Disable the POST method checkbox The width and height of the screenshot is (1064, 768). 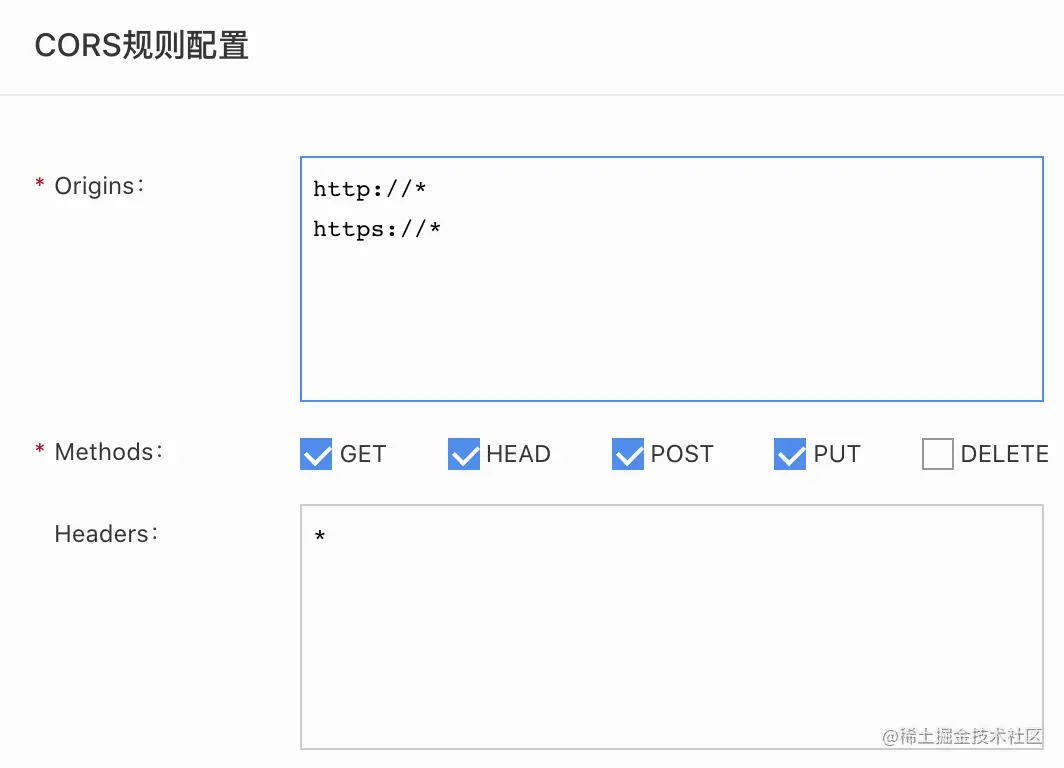point(628,454)
